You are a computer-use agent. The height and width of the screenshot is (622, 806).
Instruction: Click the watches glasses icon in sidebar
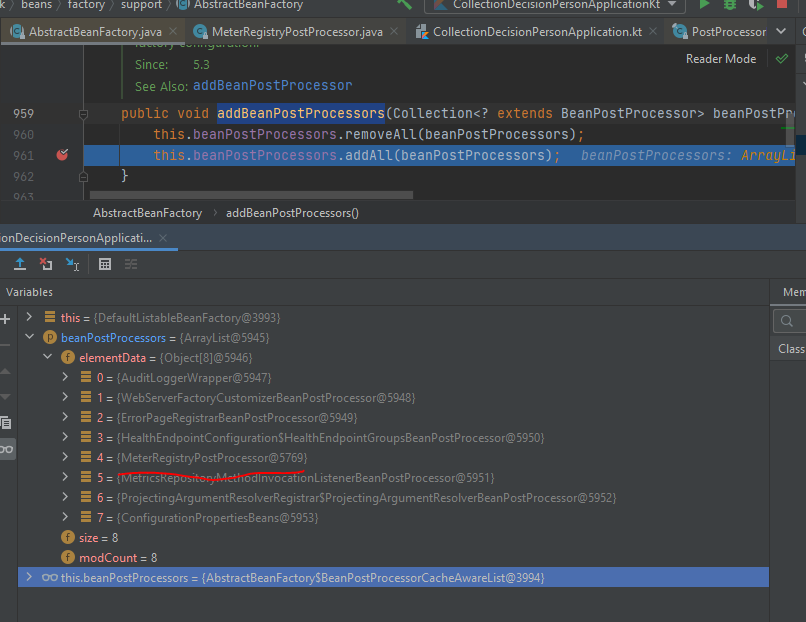click(7, 450)
